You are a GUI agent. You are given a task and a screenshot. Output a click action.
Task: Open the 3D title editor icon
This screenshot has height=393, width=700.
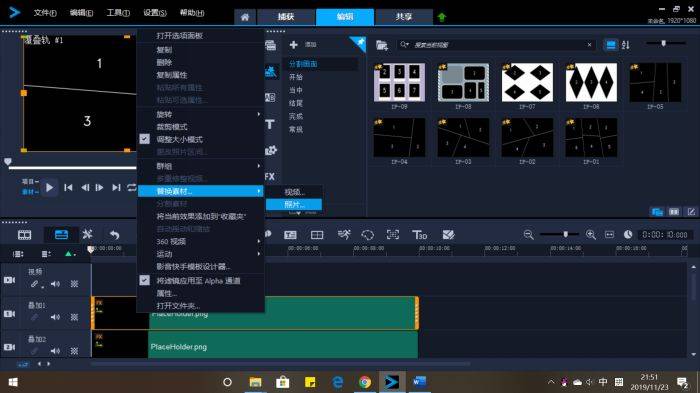tap(420, 235)
